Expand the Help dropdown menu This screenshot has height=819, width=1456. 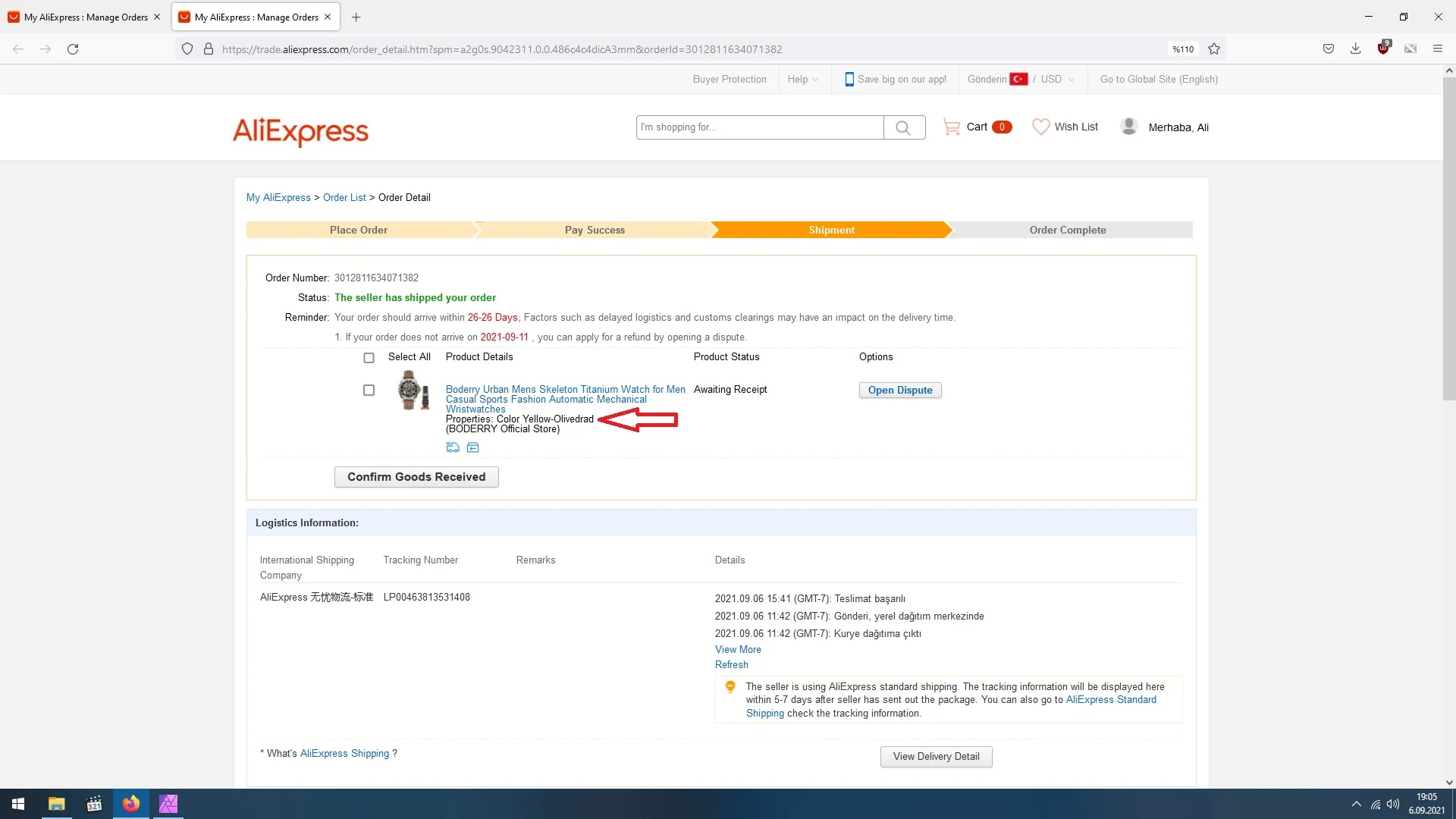pos(802,80)
